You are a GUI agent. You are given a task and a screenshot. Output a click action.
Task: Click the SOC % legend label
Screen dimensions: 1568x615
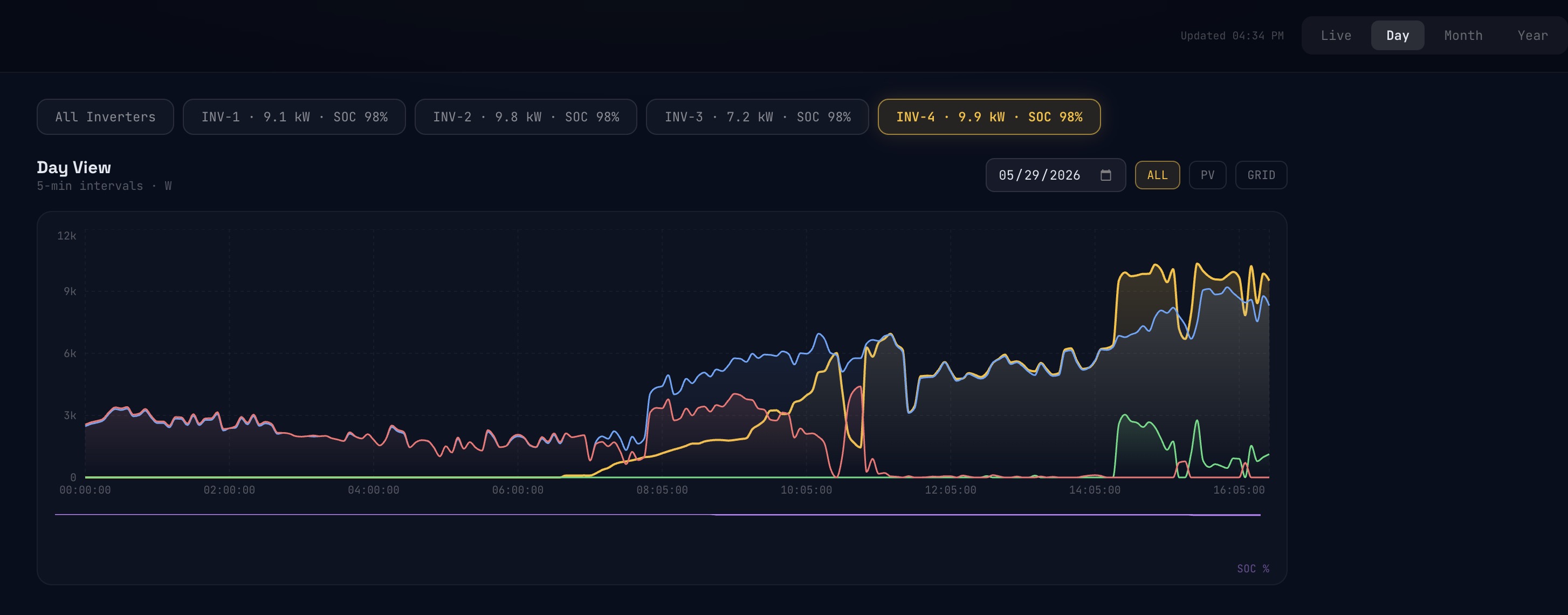point(1253,569)
